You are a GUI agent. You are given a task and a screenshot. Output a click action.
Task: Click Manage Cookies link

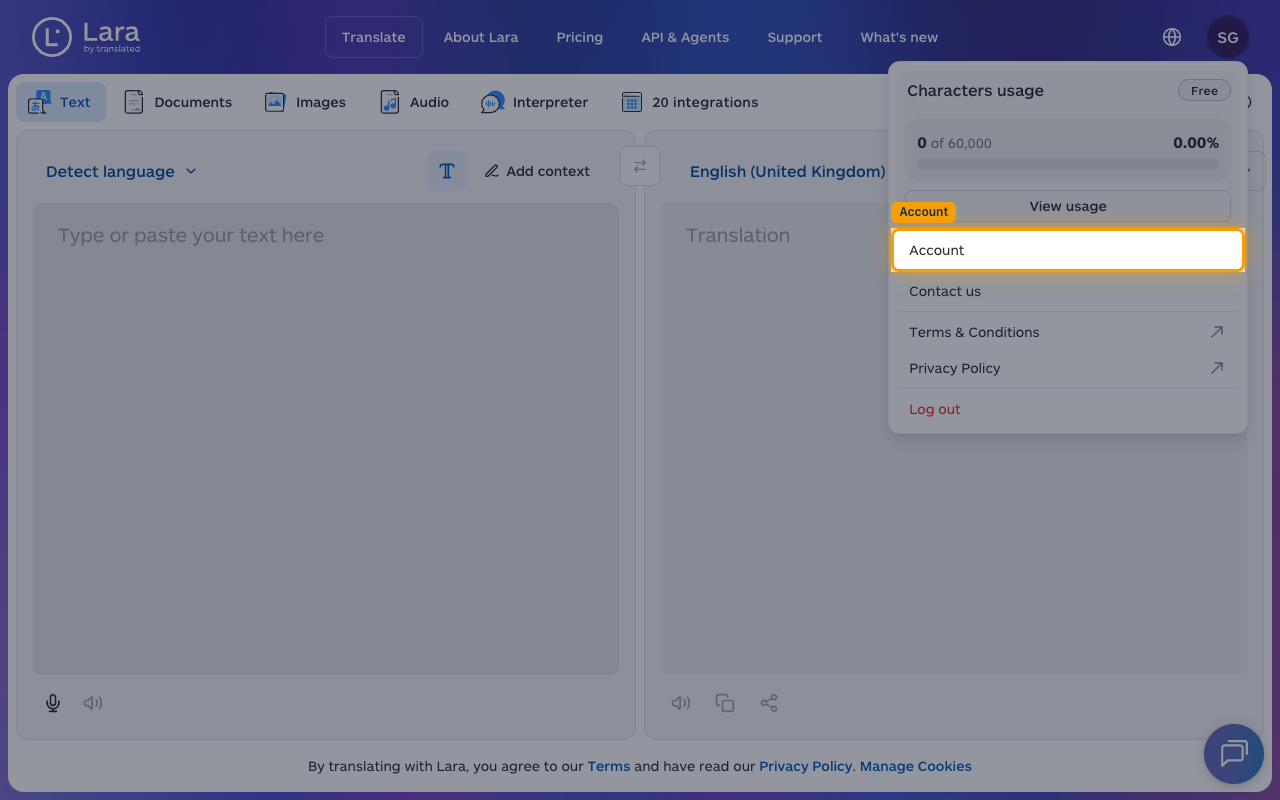pos(916,766)
